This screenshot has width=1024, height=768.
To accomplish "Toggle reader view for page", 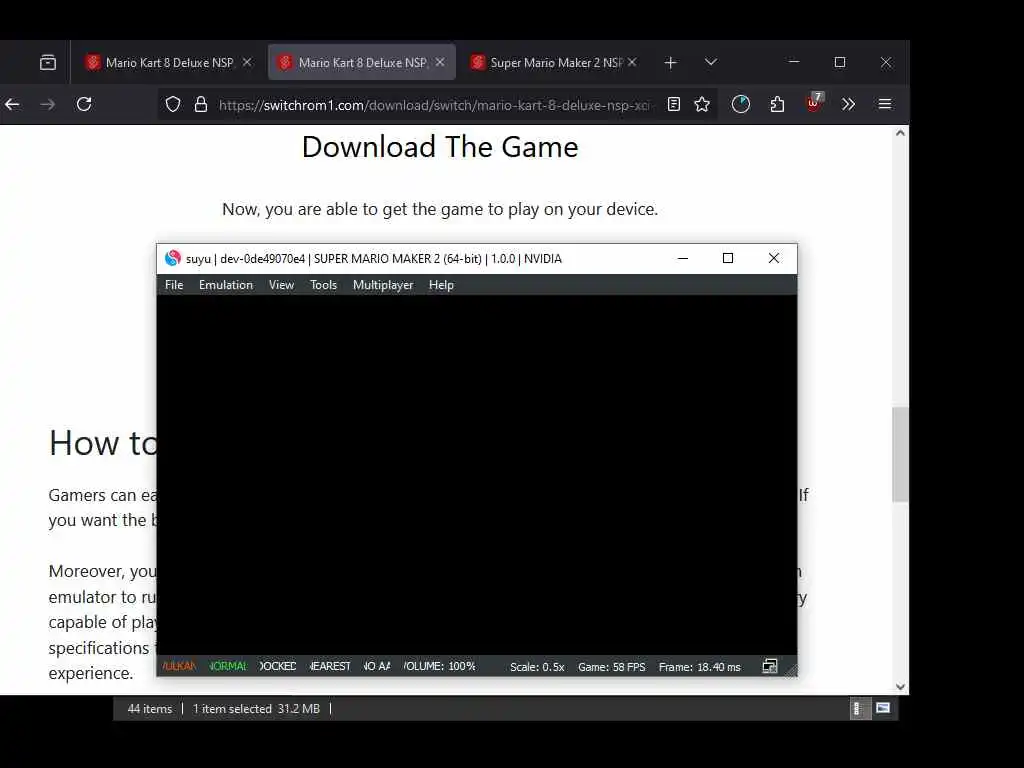I will tap(674, 104).
